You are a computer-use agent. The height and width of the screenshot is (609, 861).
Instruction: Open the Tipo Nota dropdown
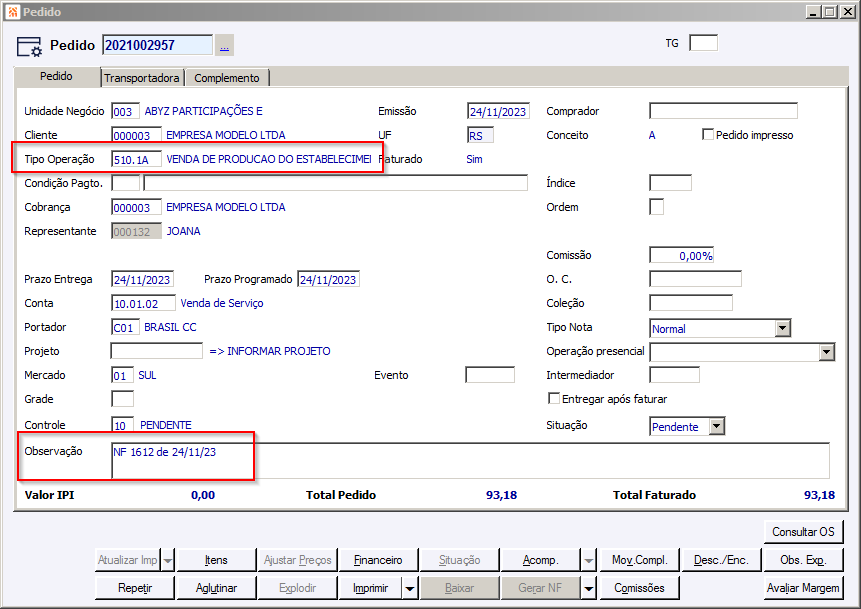(x=782, y=328)
